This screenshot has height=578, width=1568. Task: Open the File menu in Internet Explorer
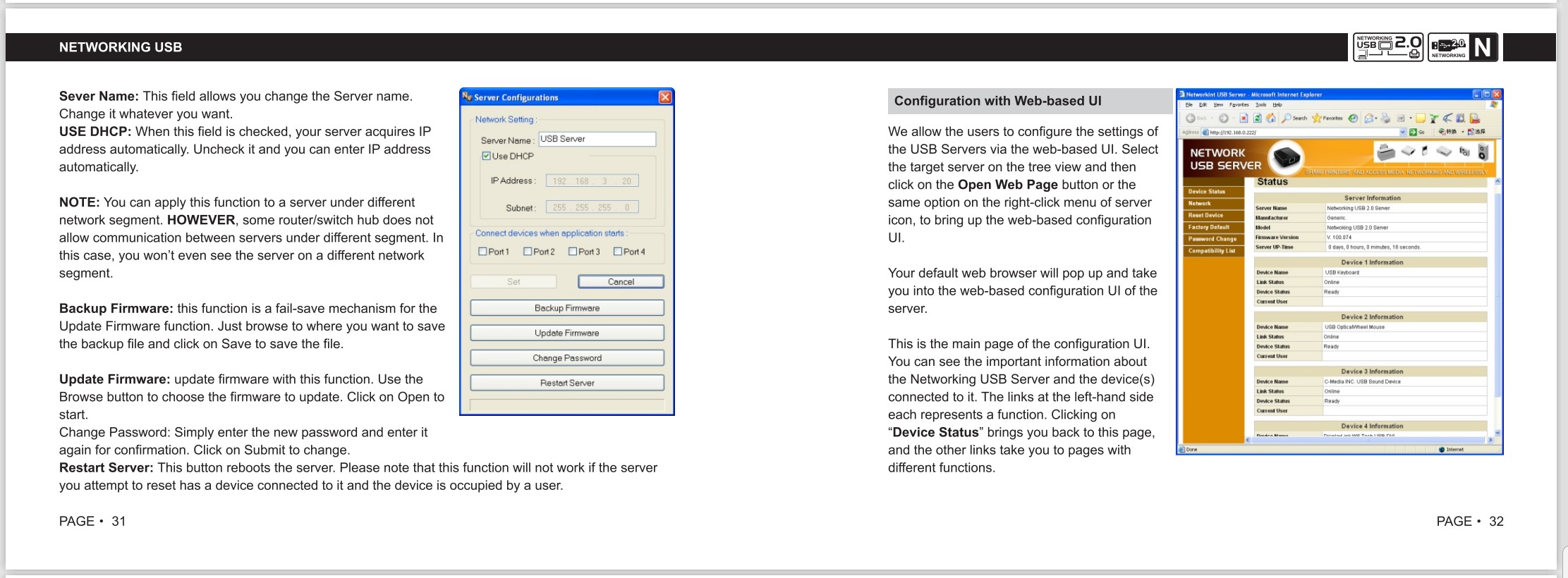point(1189,105)
